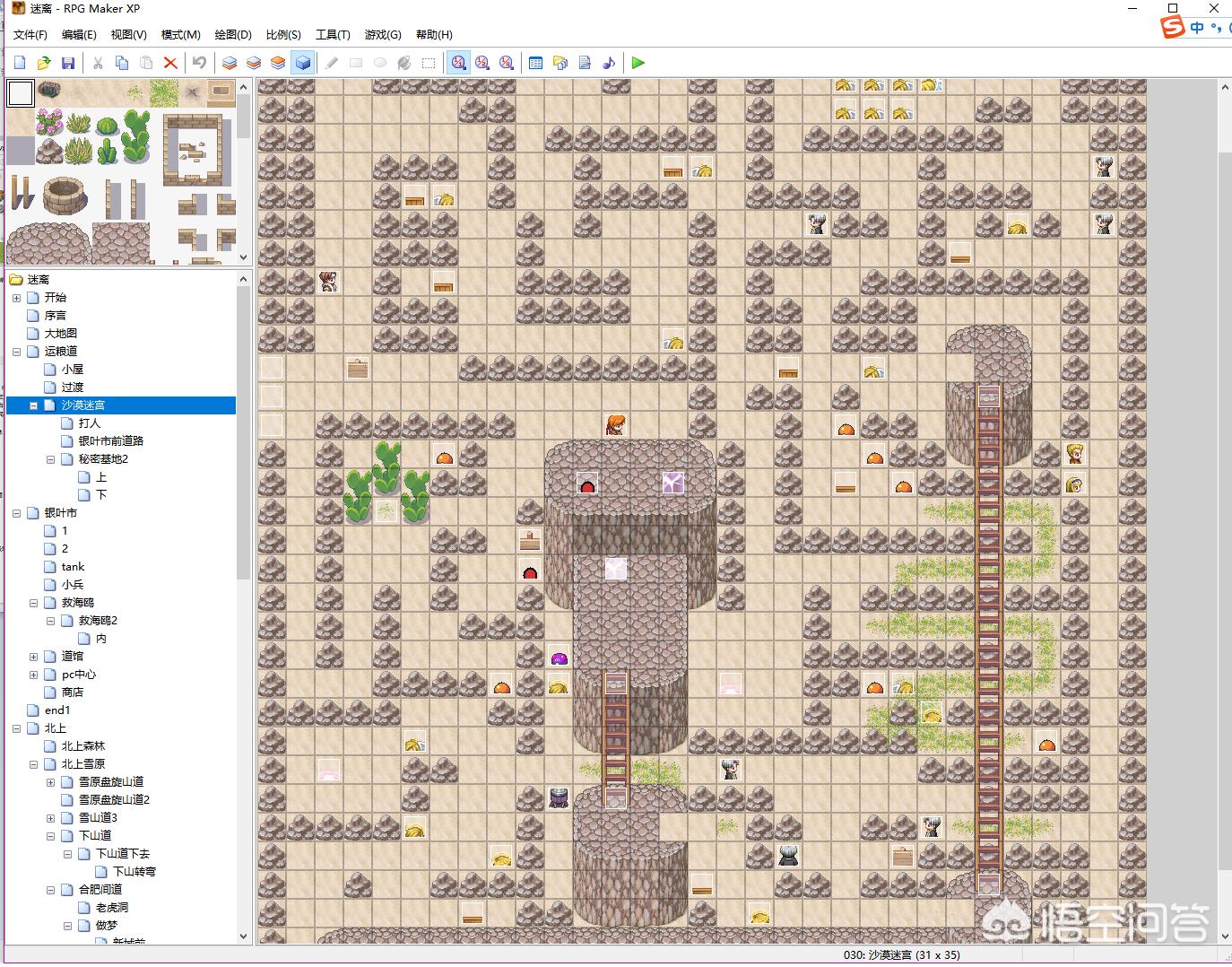Switch to Layer 1 editing mode

[230, 63]
